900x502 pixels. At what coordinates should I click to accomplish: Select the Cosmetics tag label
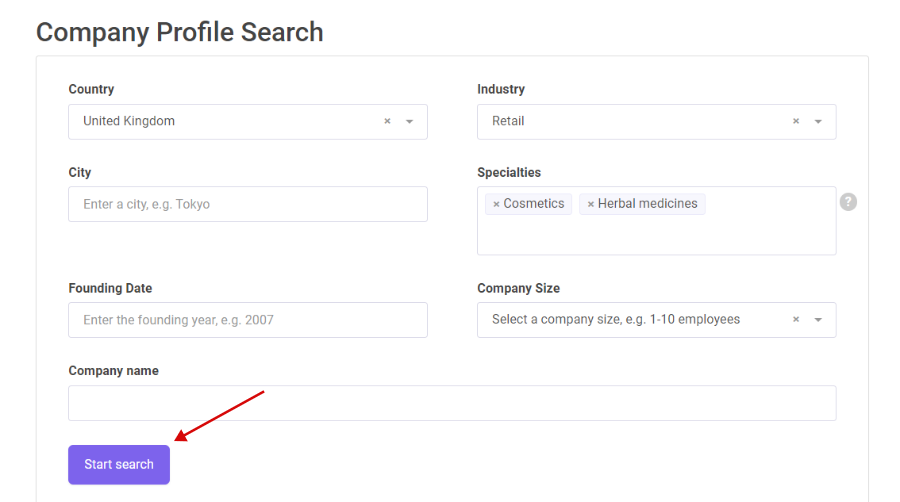(534, 204)
